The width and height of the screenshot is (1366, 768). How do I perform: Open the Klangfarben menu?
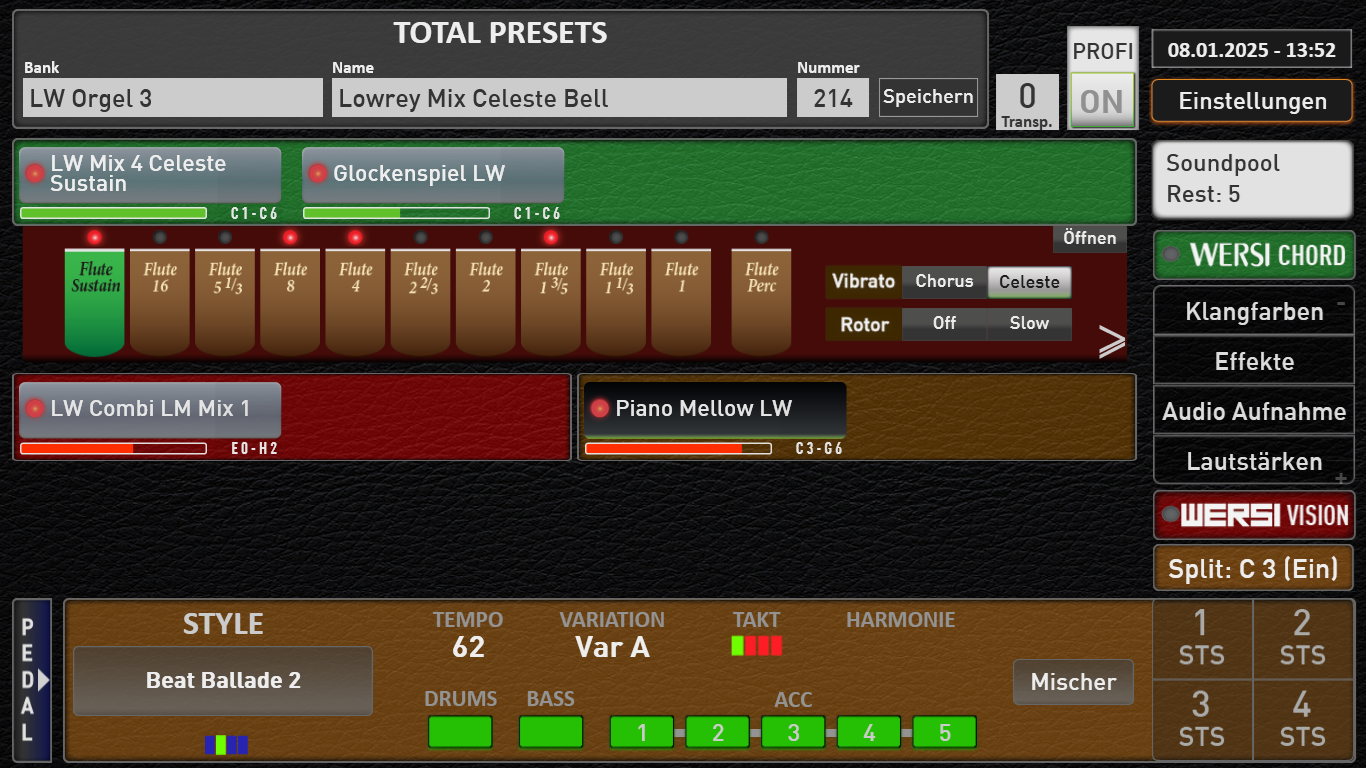[1254, 312]
